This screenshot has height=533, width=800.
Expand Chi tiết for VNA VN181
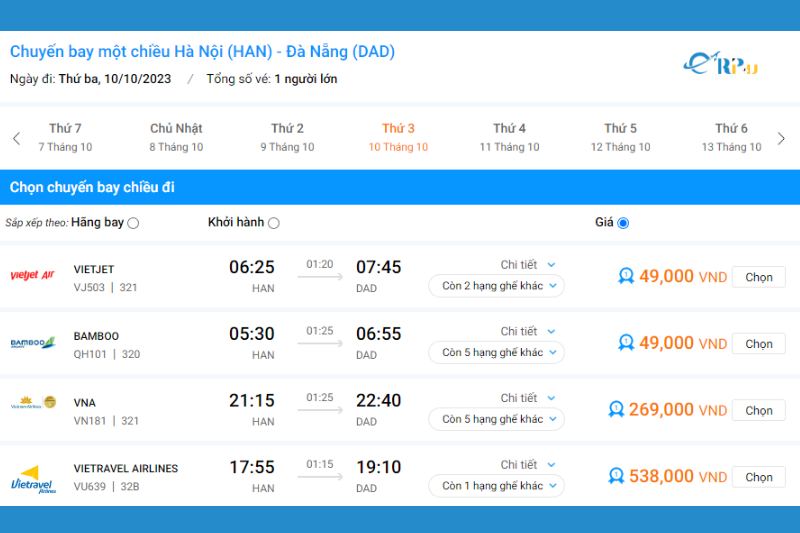coord(528,398)
